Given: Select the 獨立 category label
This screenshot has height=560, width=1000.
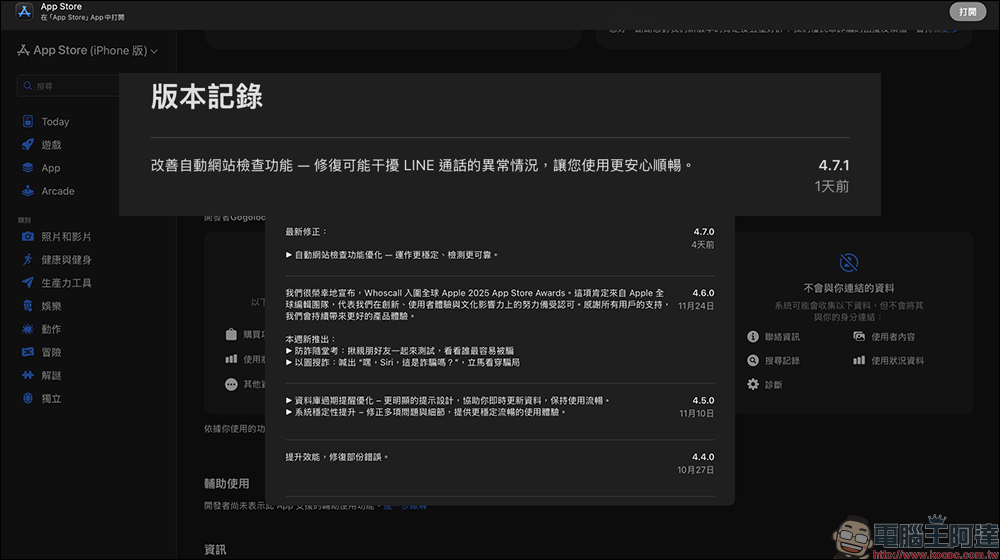Looking at the screenshot, I should pyautogui.click(x=51, y=399).
